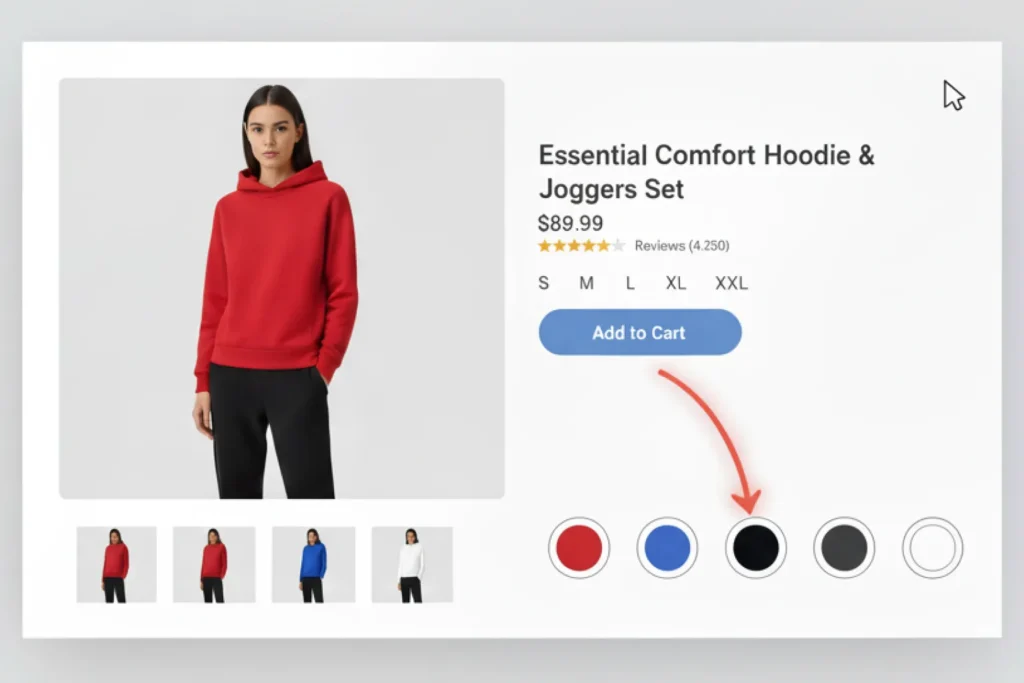Select the dark gray color swatch
1024x683 pixels.
click(844, 548)
